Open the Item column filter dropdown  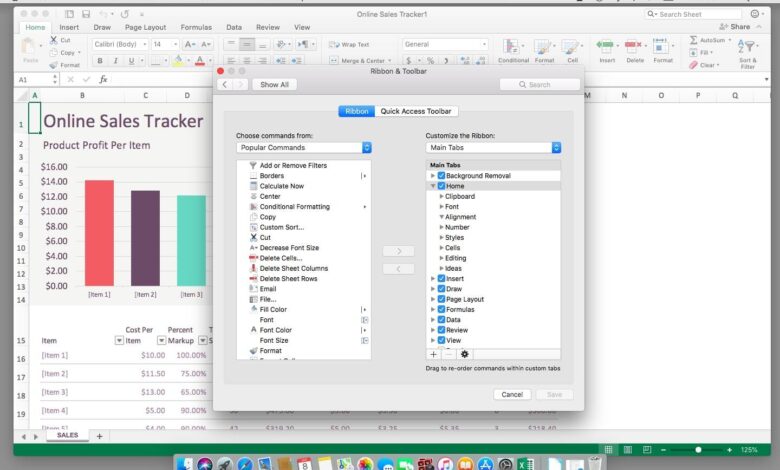(119, 341)
